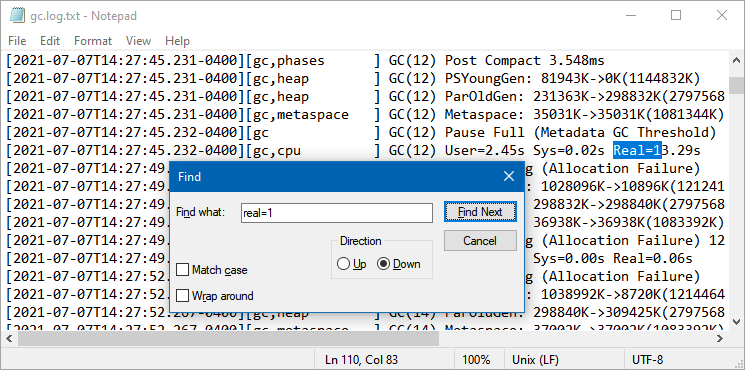Screen dimensions: 745x370
Task: Click the highlighted 'Real=1' text
Action: (637, 151)
